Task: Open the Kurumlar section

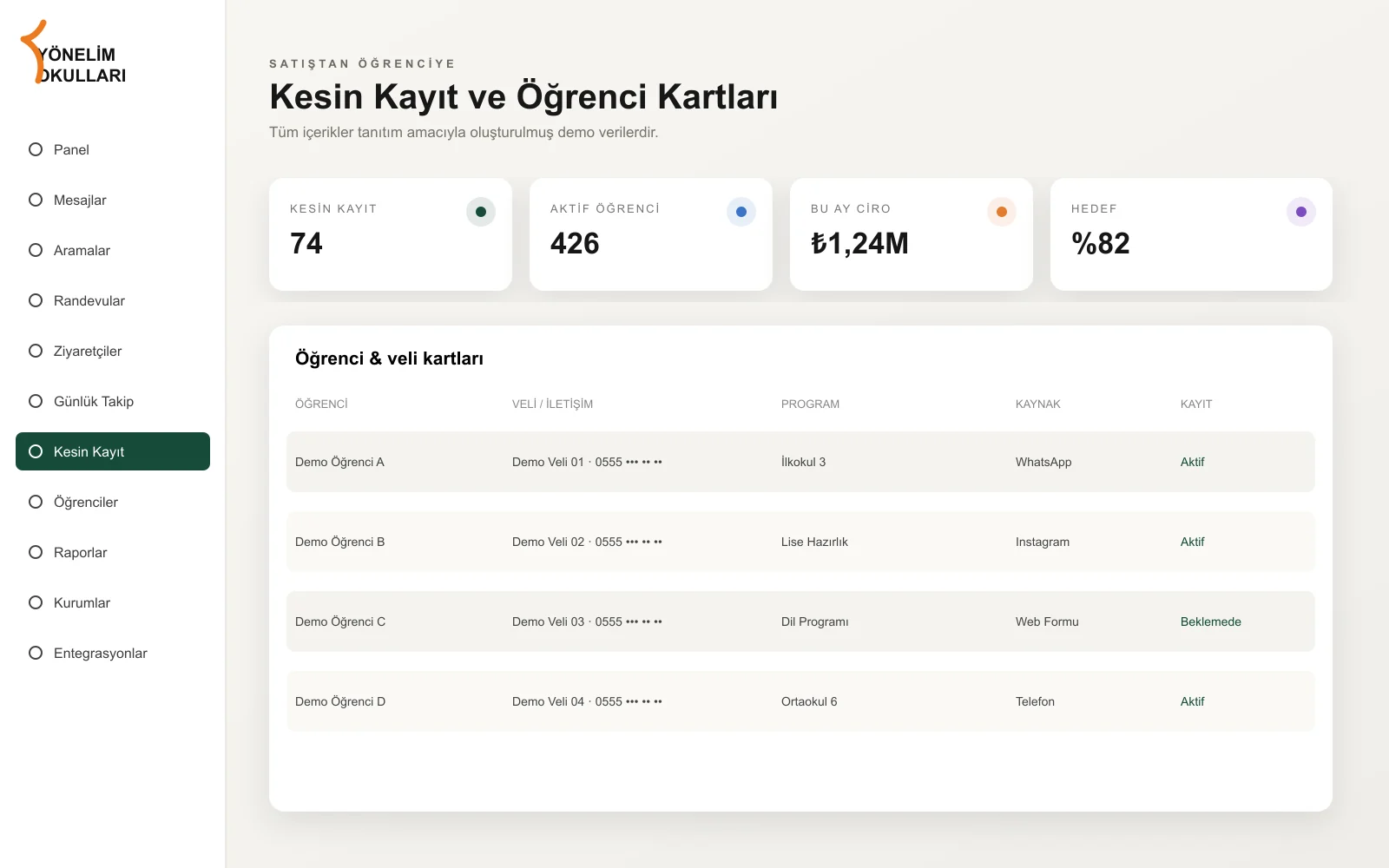Action: pyautogui.click(x=113, y=602)
